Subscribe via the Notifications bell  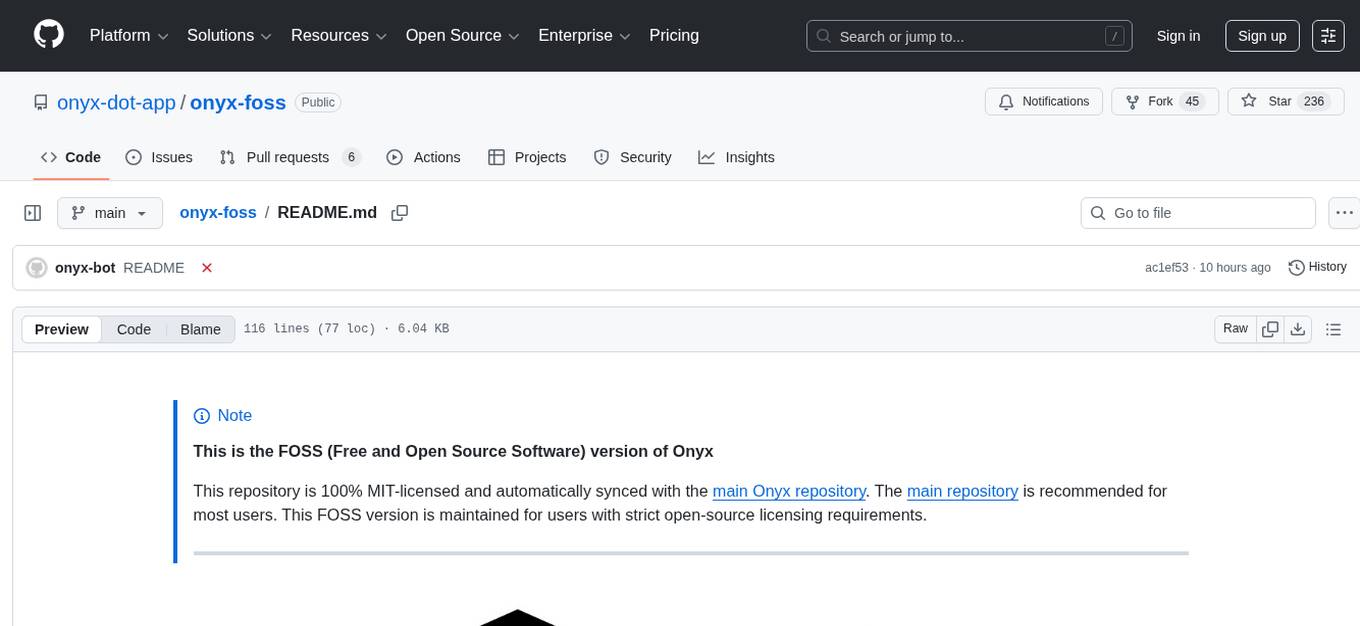coord(1043,101)
